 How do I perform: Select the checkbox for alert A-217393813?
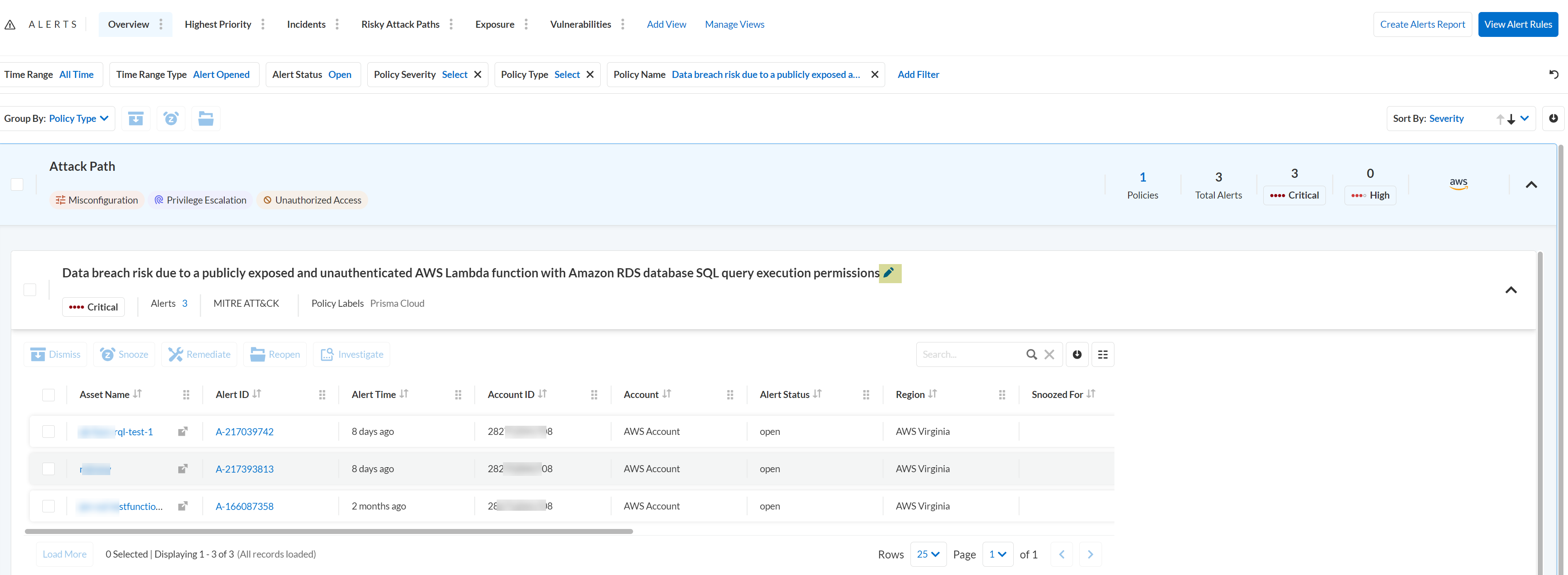coord(49,469)
